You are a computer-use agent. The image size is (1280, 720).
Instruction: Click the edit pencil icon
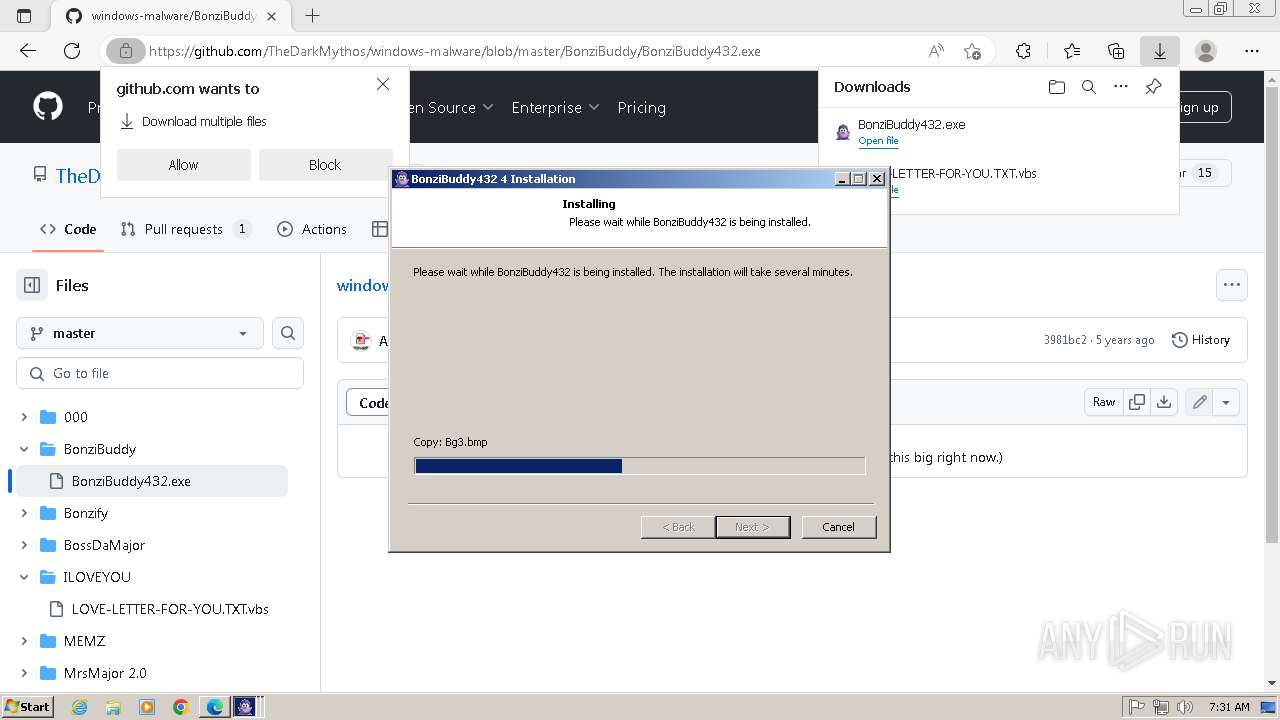pos(1199,402)
